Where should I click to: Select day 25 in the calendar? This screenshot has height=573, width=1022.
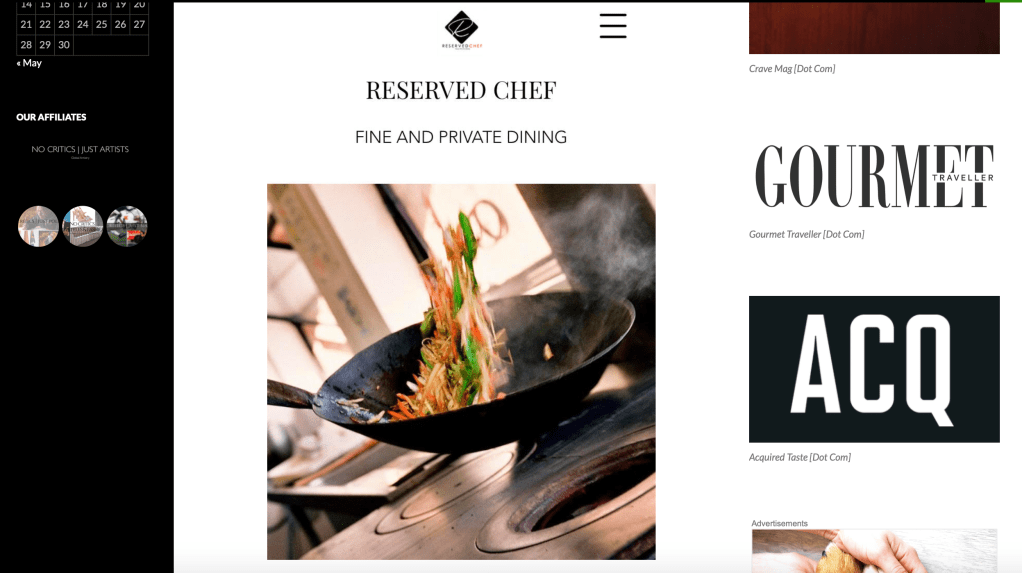(102, 24)
